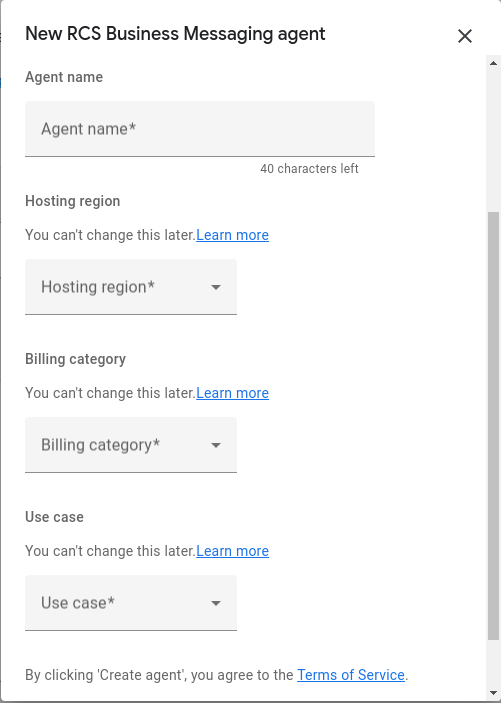Click the 'Use case' section heading
This screenshot has height=703, width=501.
tap(54, 517)
